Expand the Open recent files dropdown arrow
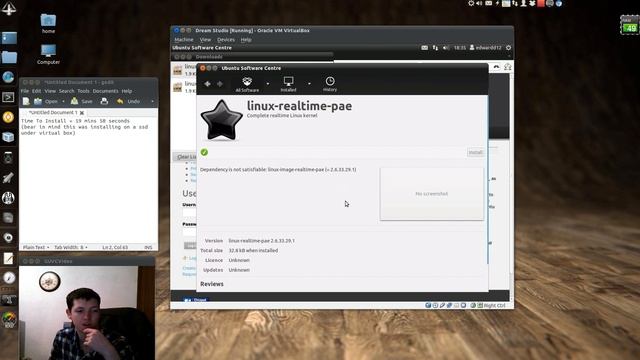 (63, 101)
